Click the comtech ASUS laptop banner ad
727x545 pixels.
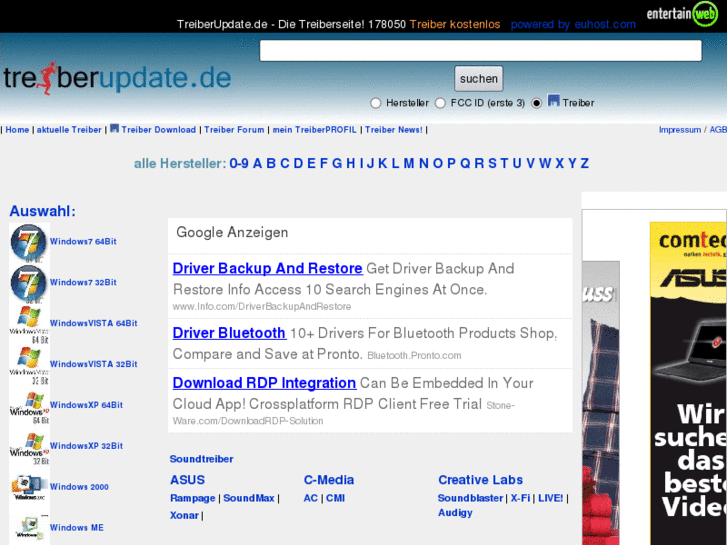point(689,383)
